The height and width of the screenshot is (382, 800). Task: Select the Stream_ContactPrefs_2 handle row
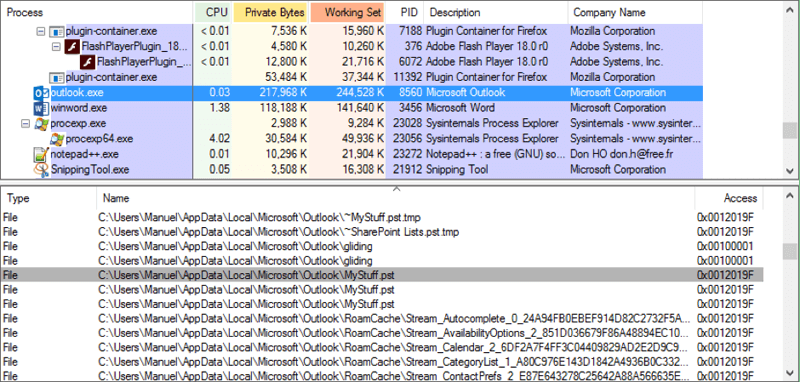pyautogui.click(x=382, y=376)
